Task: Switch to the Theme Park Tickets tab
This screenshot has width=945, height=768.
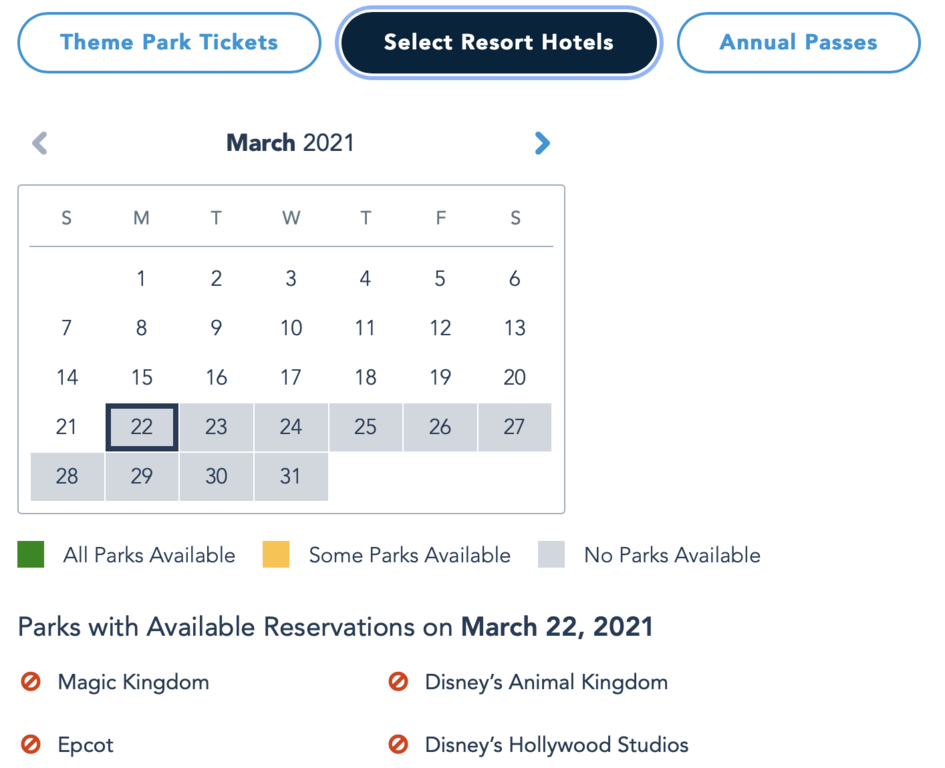Action: coord(169,42)
